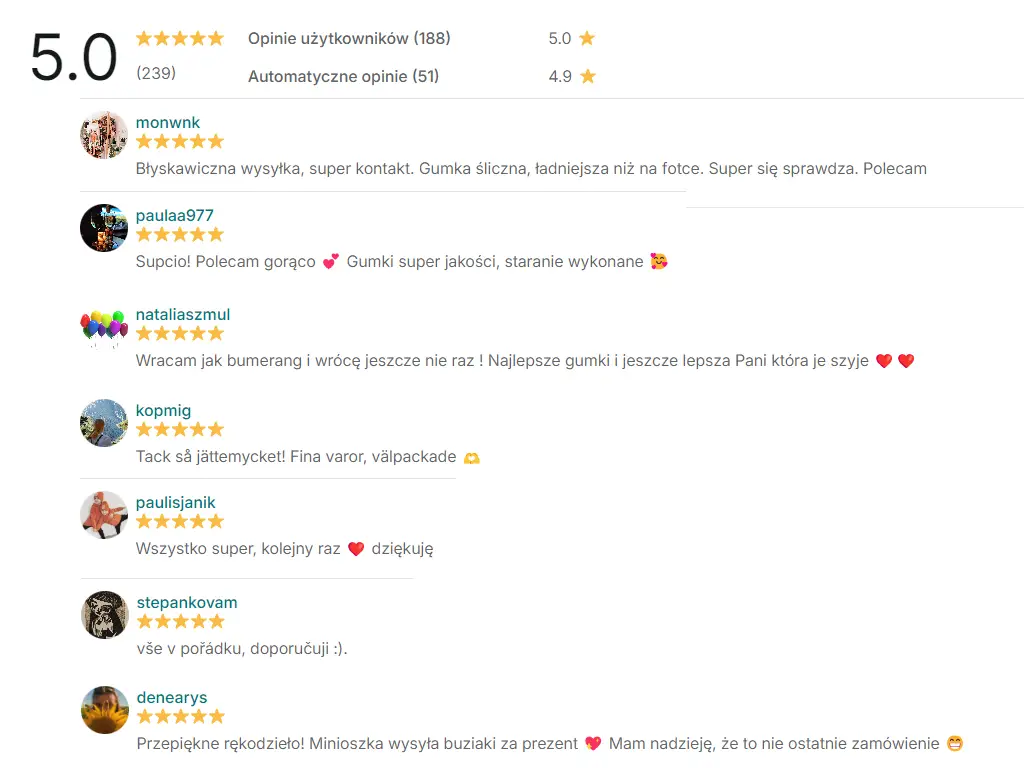Open monwnk's profile avatar
Screen dimensions: 1024x768
coord(104,135)
